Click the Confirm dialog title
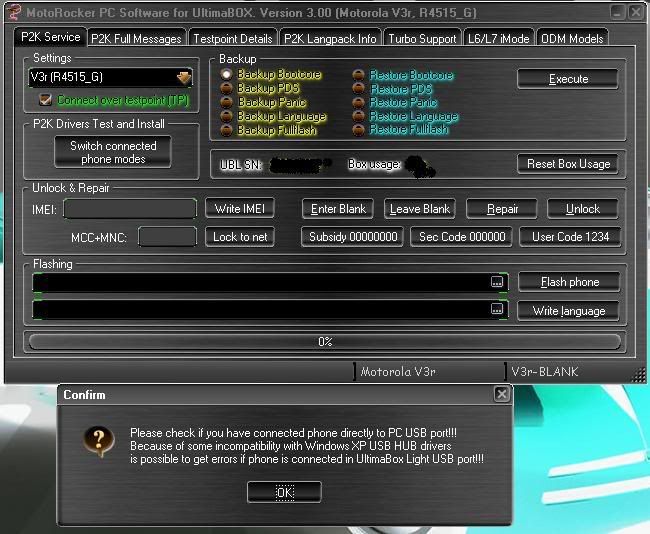650x534 pixels. [x=85, y=395]
